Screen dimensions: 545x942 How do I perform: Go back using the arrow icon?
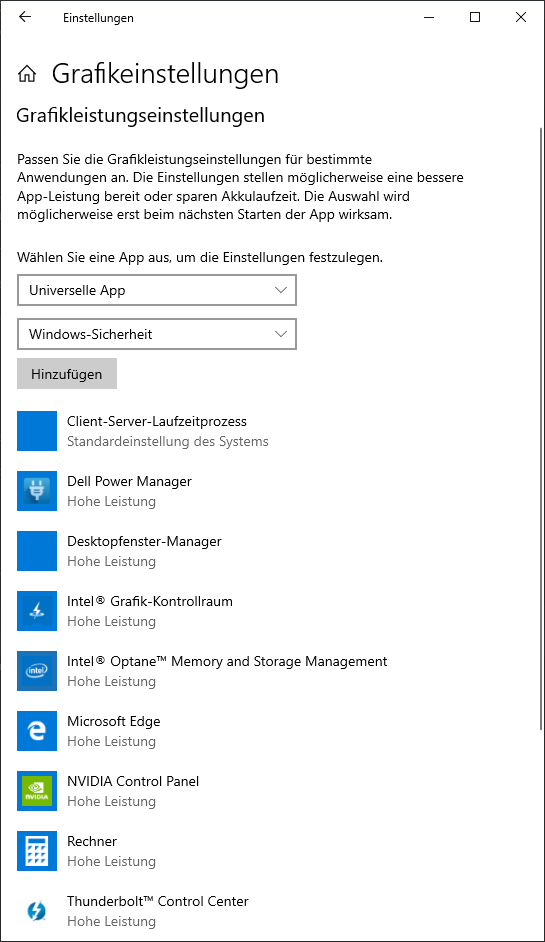pyautogui.click(x=25, y=17)
